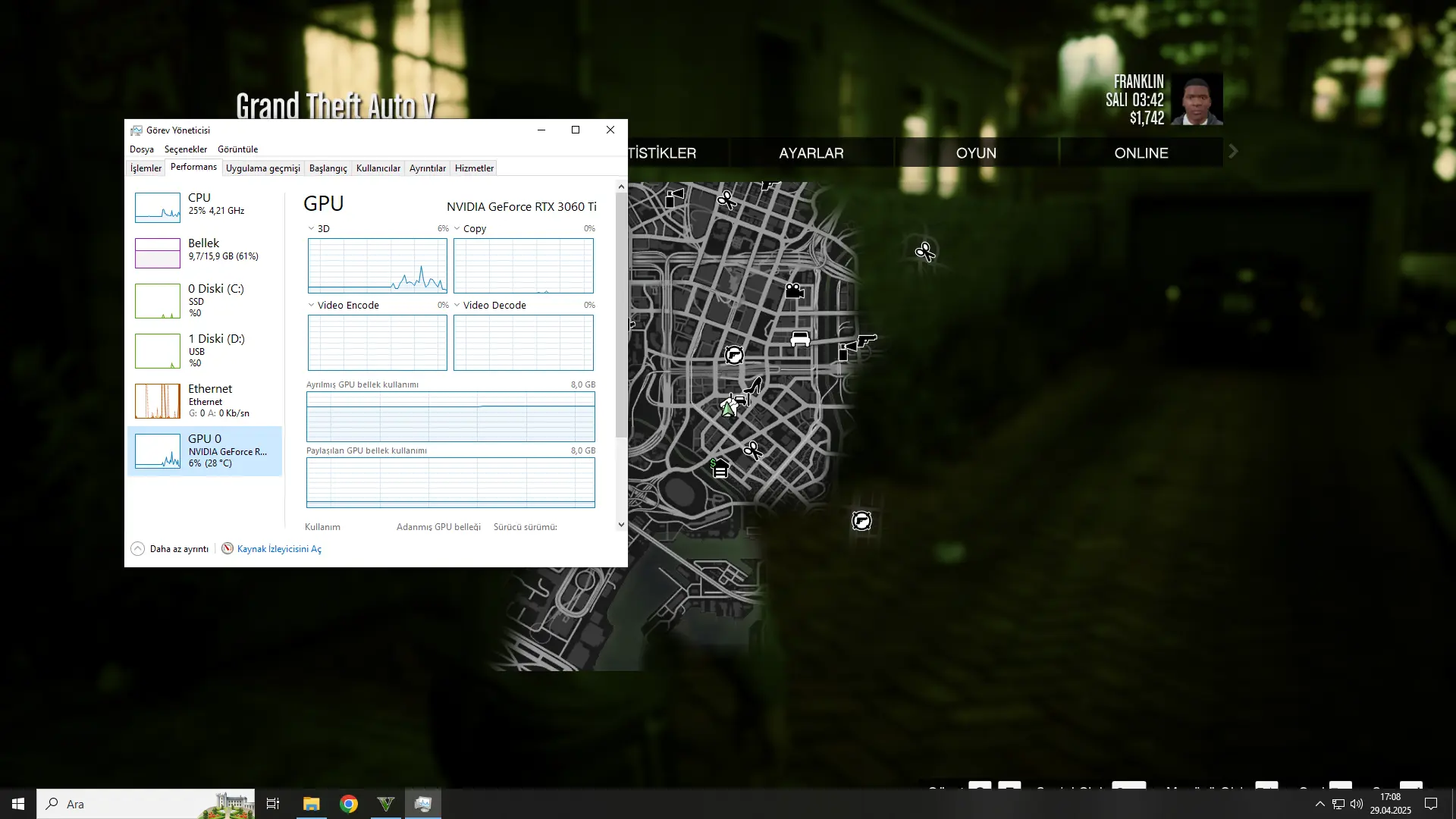Open the Seçenekler menu
1456x819 pixels.
[x=186, y=149]
